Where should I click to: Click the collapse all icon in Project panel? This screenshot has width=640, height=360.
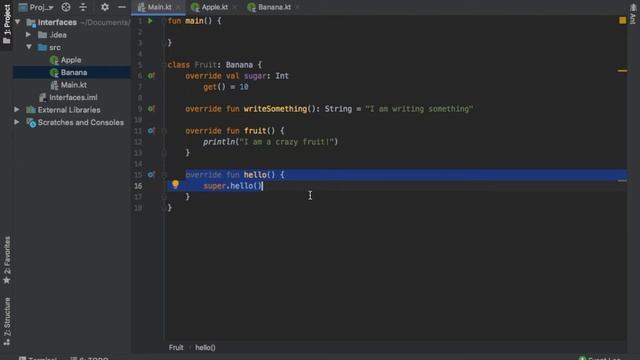coord(83,7)
